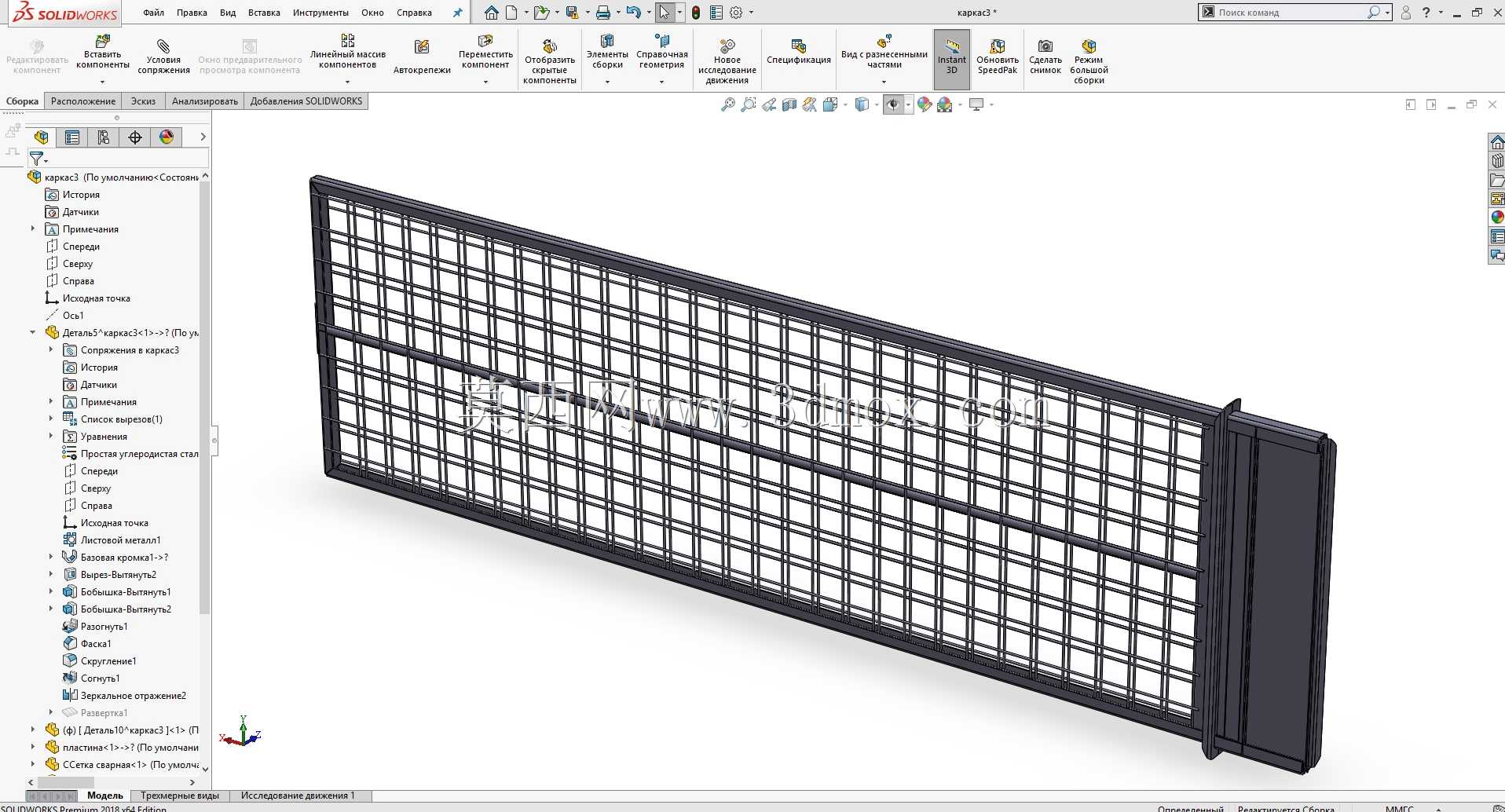Toggle Режим большой сборки large assembly mode
The width and height of the screenshot is (1505, 812).
(x=1089, y=60)
